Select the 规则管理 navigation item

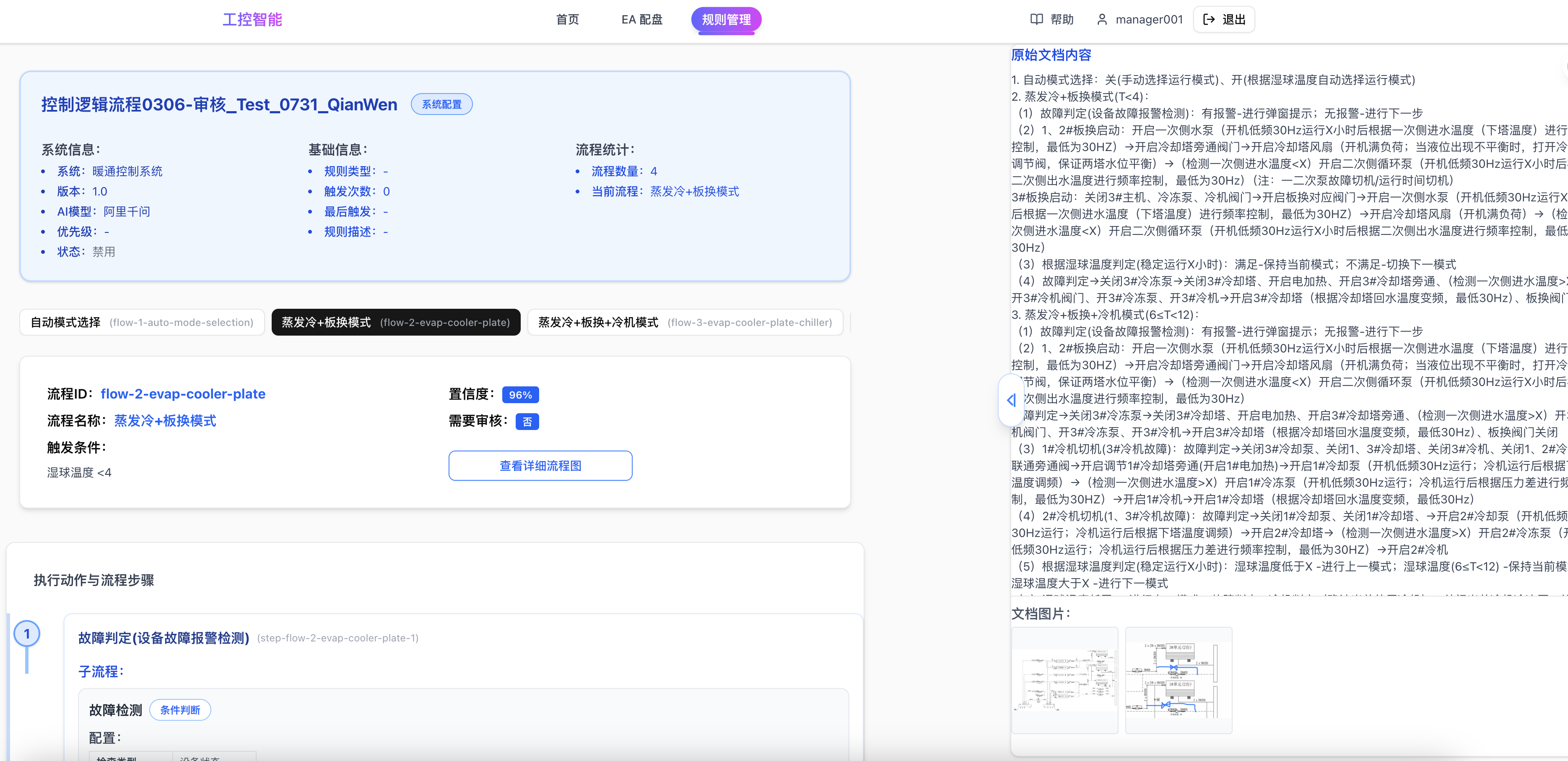(726, 19)
